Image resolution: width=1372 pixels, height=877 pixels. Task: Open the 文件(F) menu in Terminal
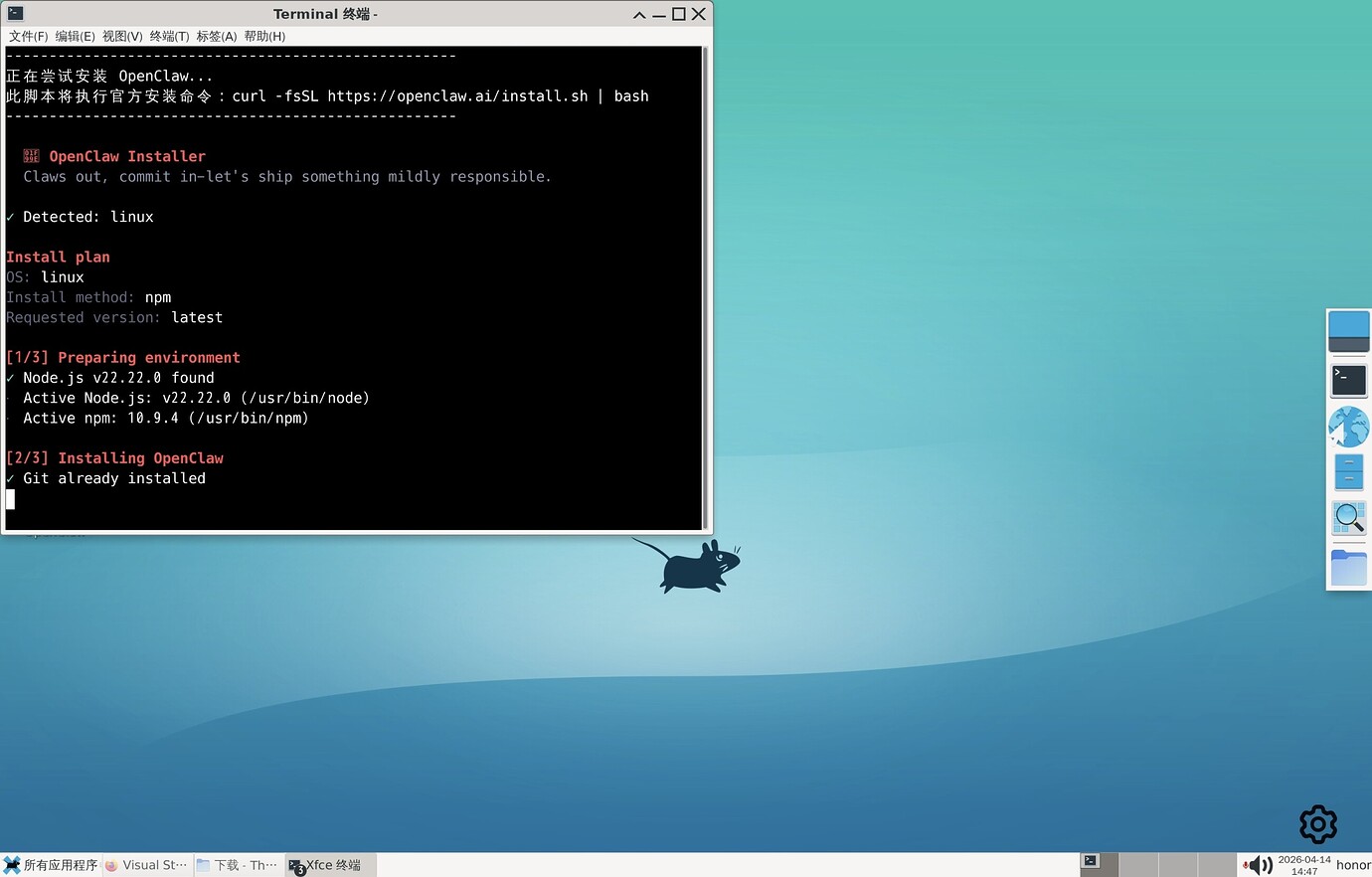(x=28, y=37)
